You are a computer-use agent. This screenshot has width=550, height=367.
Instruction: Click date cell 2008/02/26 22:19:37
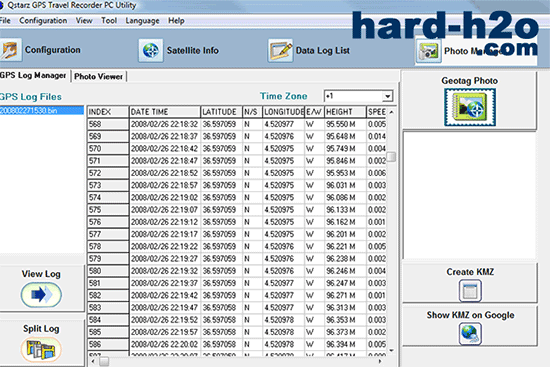pyautogui.click(x=165, y=283)
